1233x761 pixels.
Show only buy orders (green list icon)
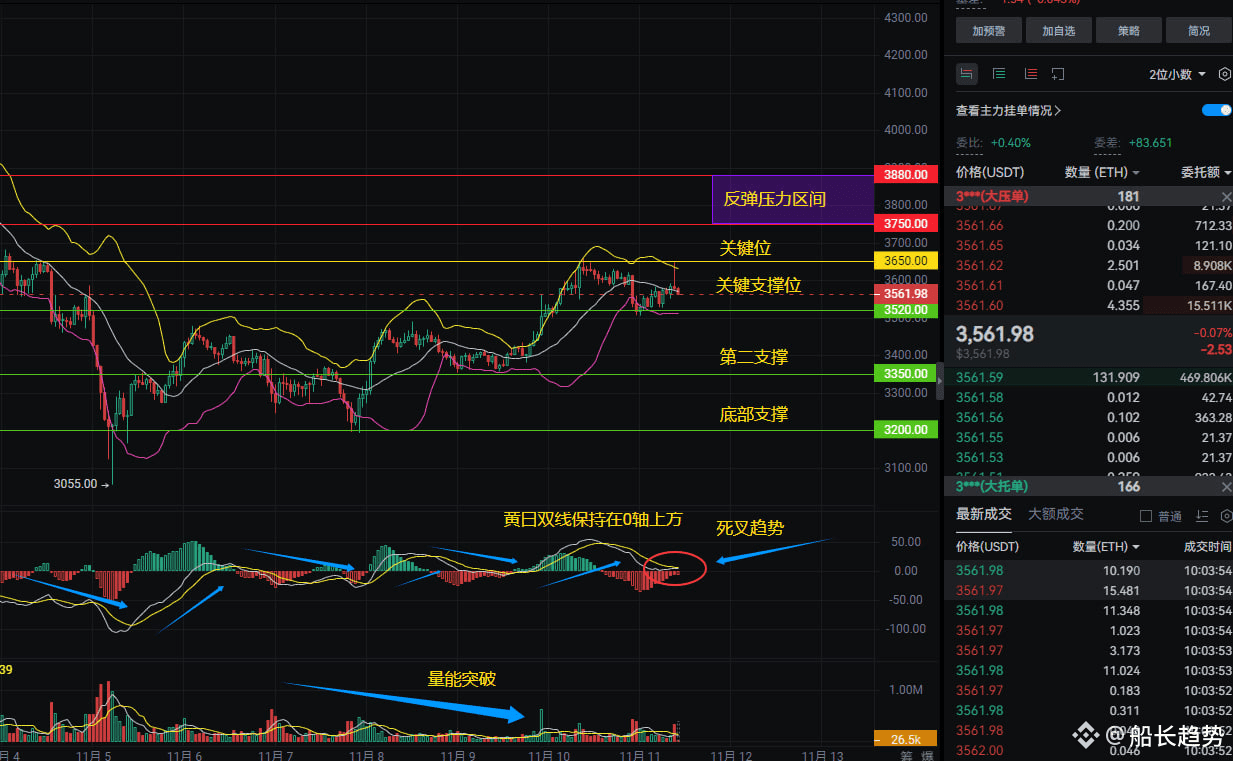pyautogui.click(x=998, y=74)
